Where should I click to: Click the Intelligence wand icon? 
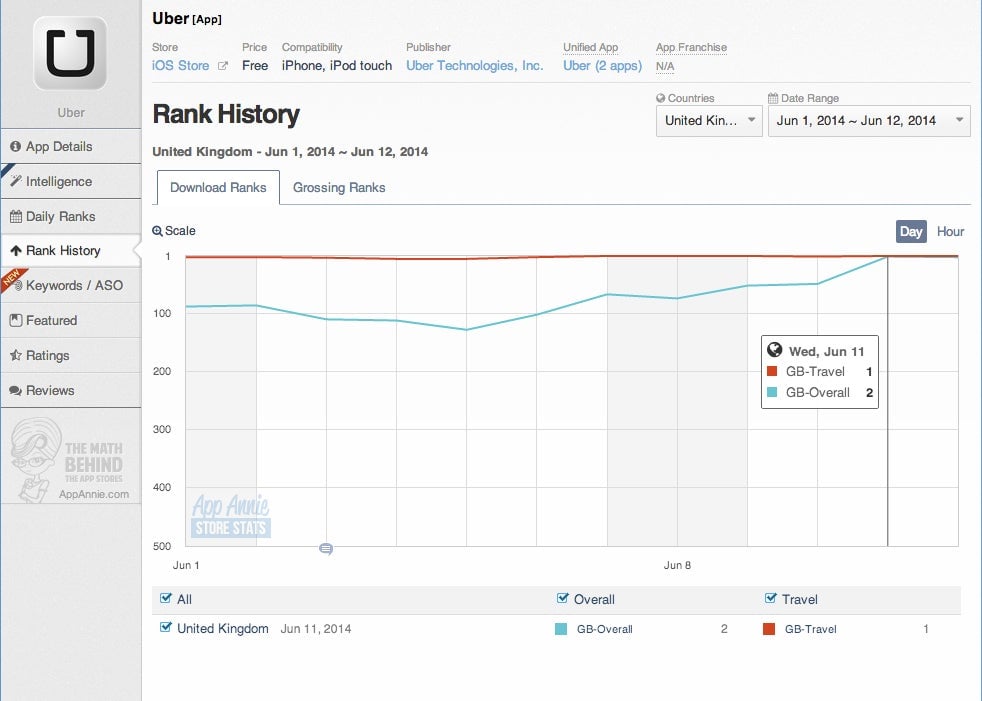point(16,181)
